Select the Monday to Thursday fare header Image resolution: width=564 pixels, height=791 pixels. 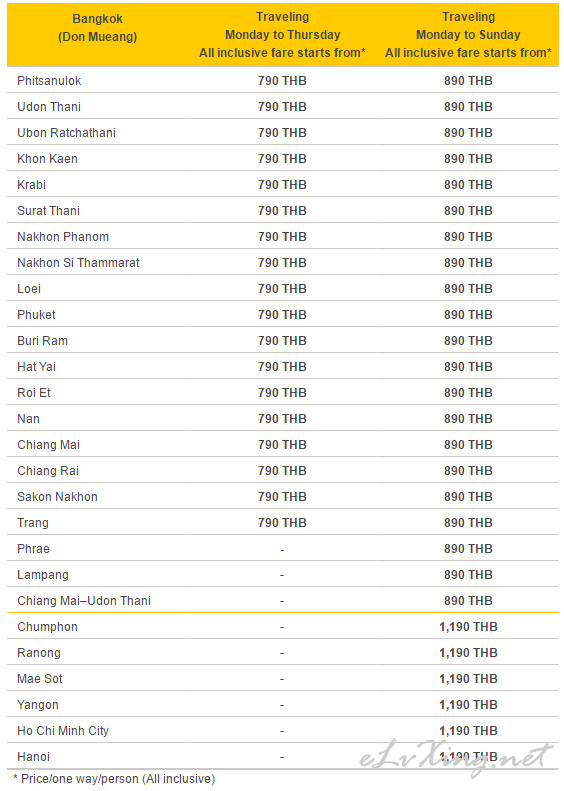pos(283,35)
